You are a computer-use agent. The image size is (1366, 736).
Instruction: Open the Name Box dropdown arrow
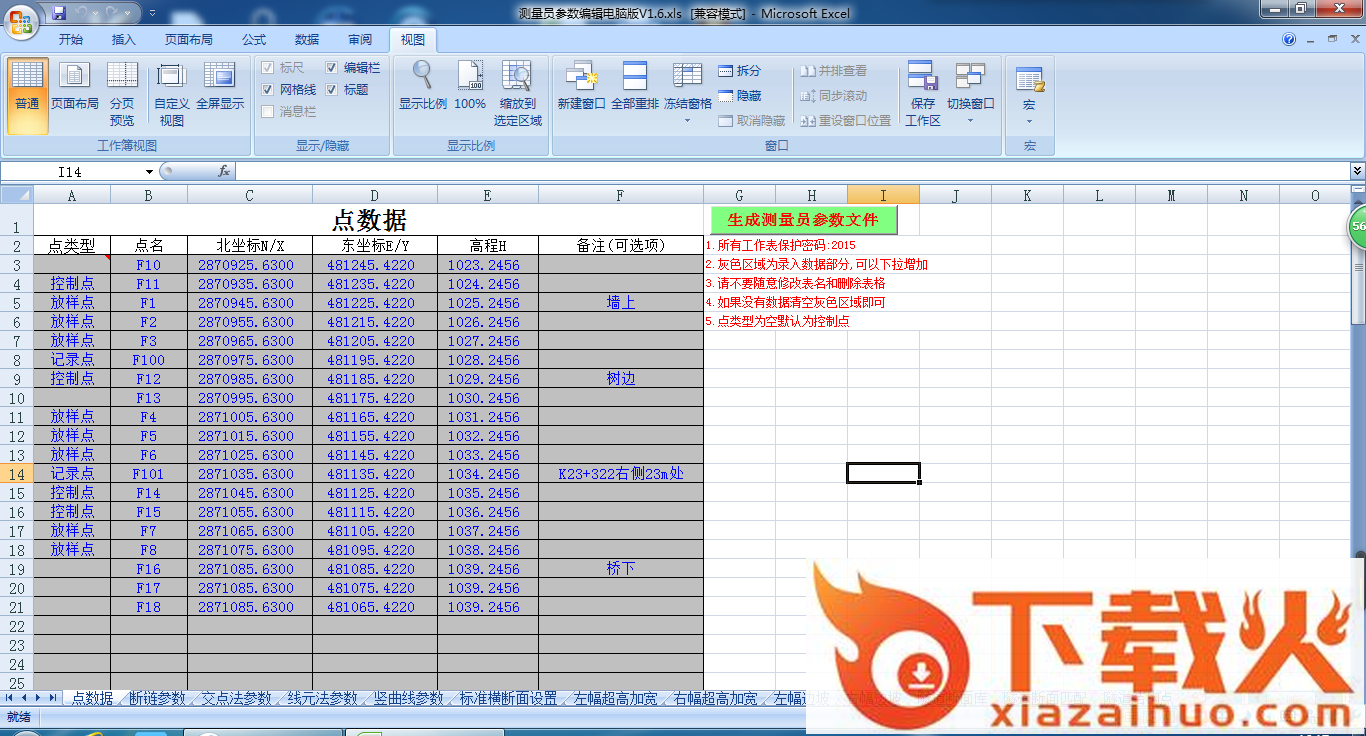coord(150,172)
